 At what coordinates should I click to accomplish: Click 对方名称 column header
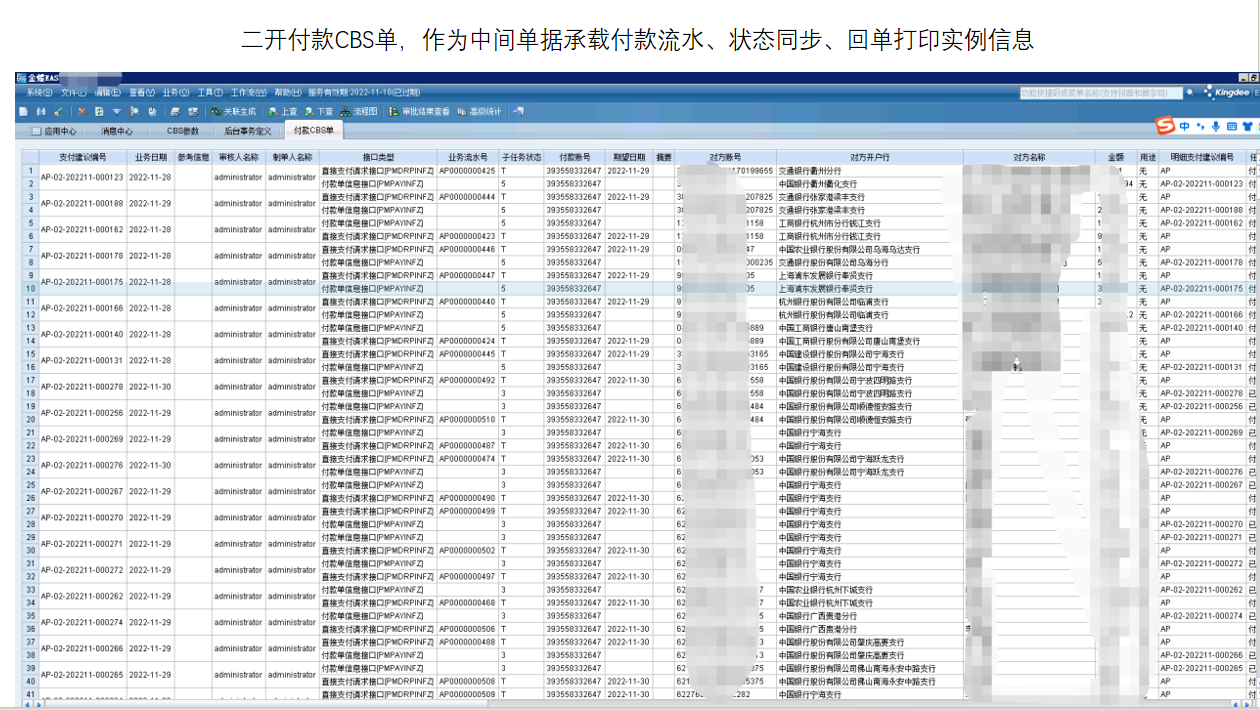tap(1029, 158)
